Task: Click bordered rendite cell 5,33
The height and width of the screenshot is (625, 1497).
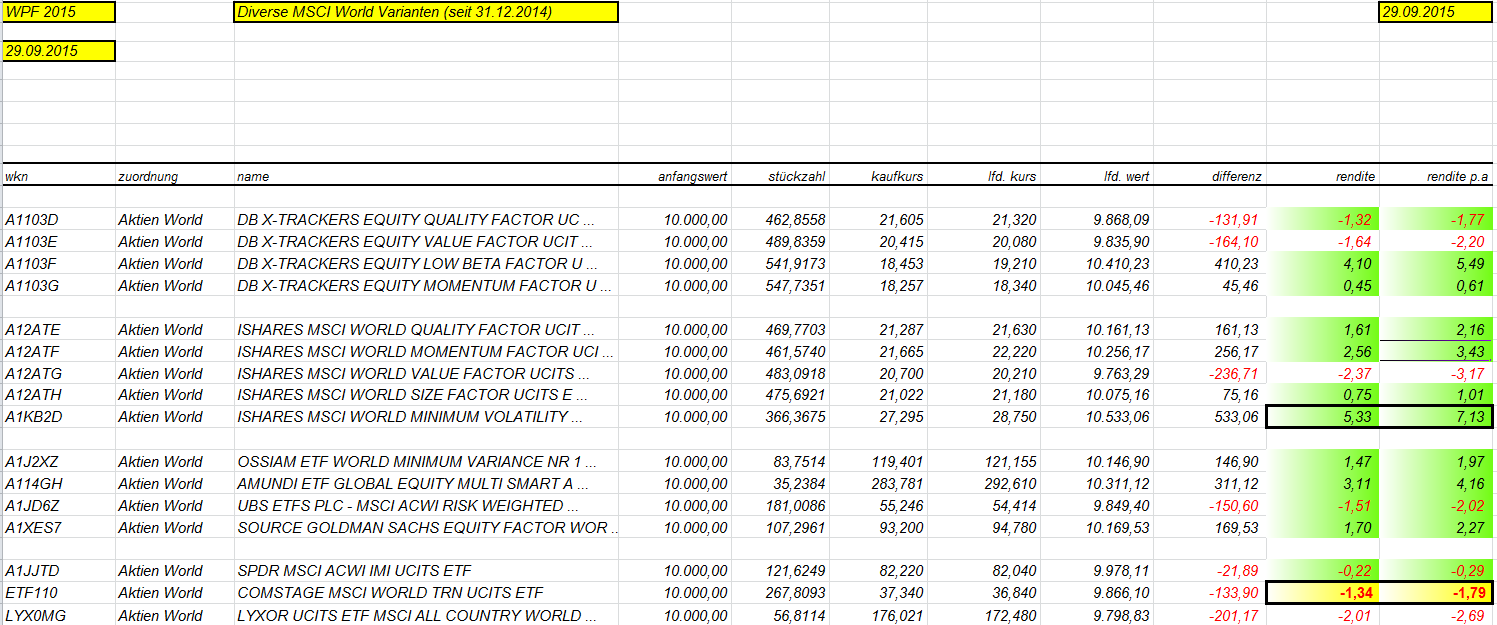Action: coord(1322,416)
